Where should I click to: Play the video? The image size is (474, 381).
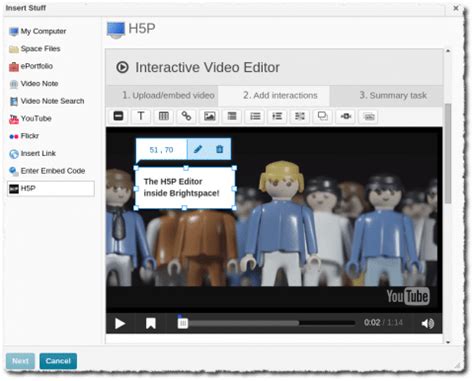[x=120, y=323]
